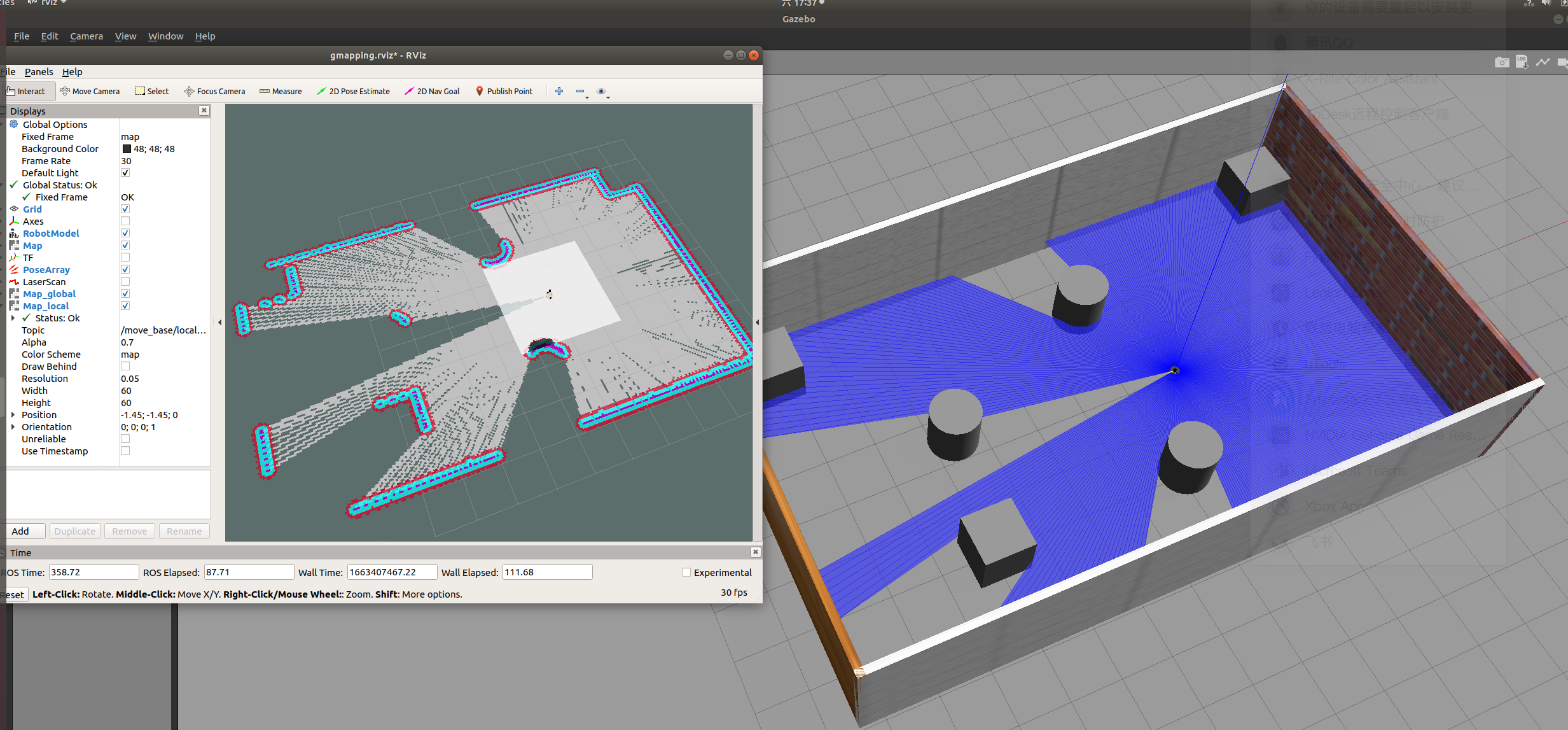This screenshot has width=1568, height=730.
Task: Click the blue plus add-tool icon
Action: [559, 91]
